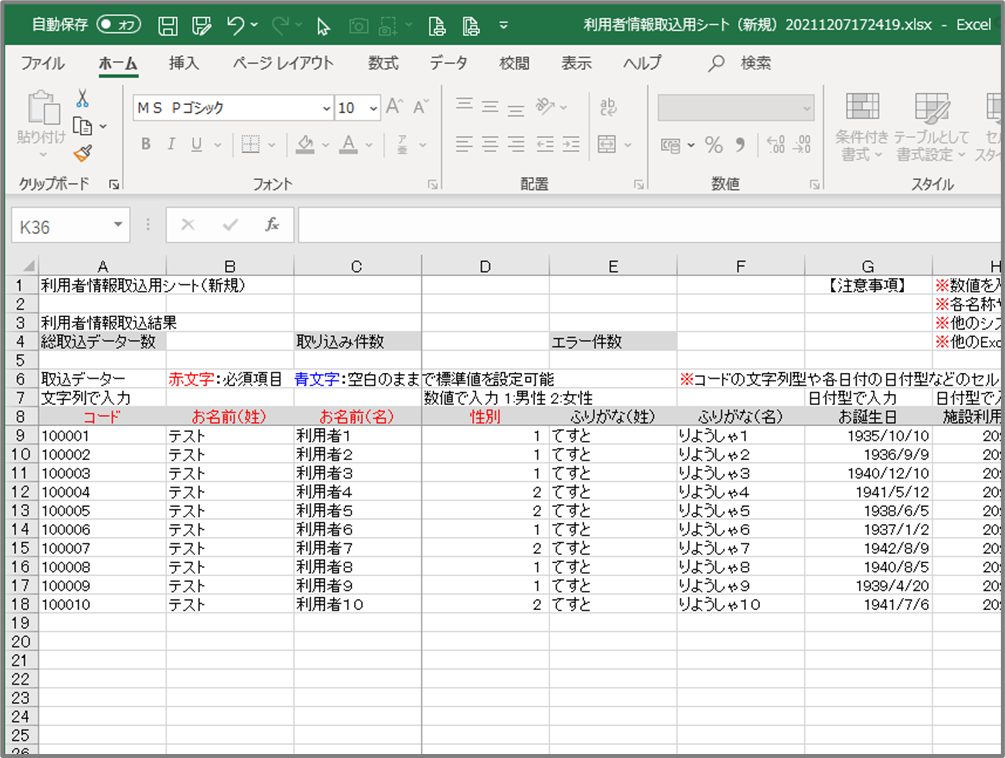Toggle Bold formatting
The width and height of the screenshot is (1005, 758).
[146, 144]
